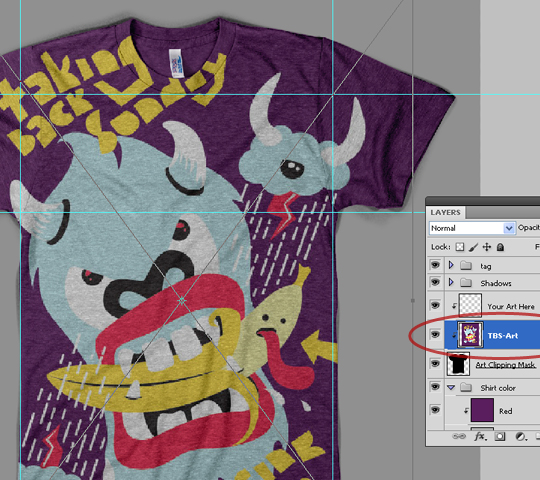The width and height of the screenshot is (540, 480).
Task: Select the Red layer name
Action: pos(506,411)
